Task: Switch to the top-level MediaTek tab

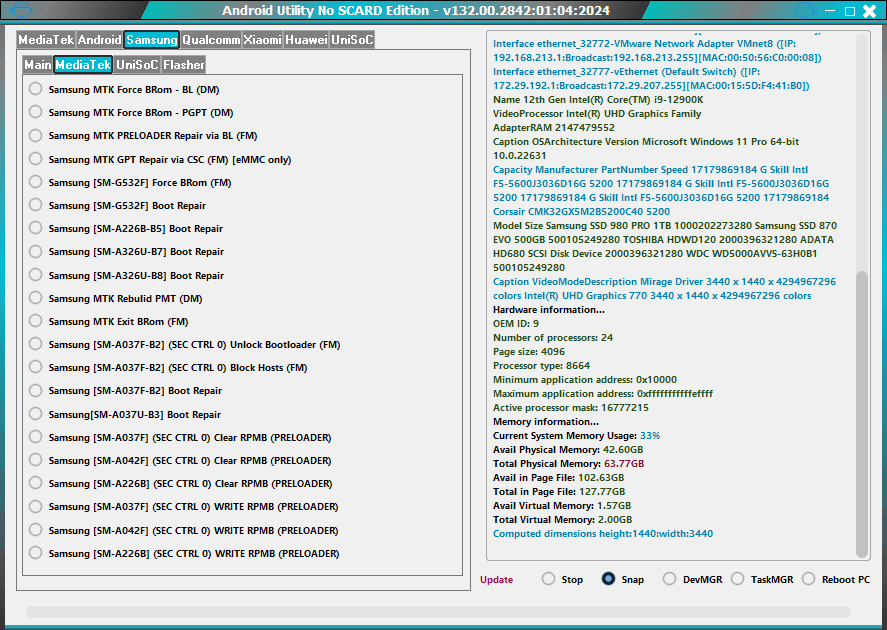Action: [46, 40]
